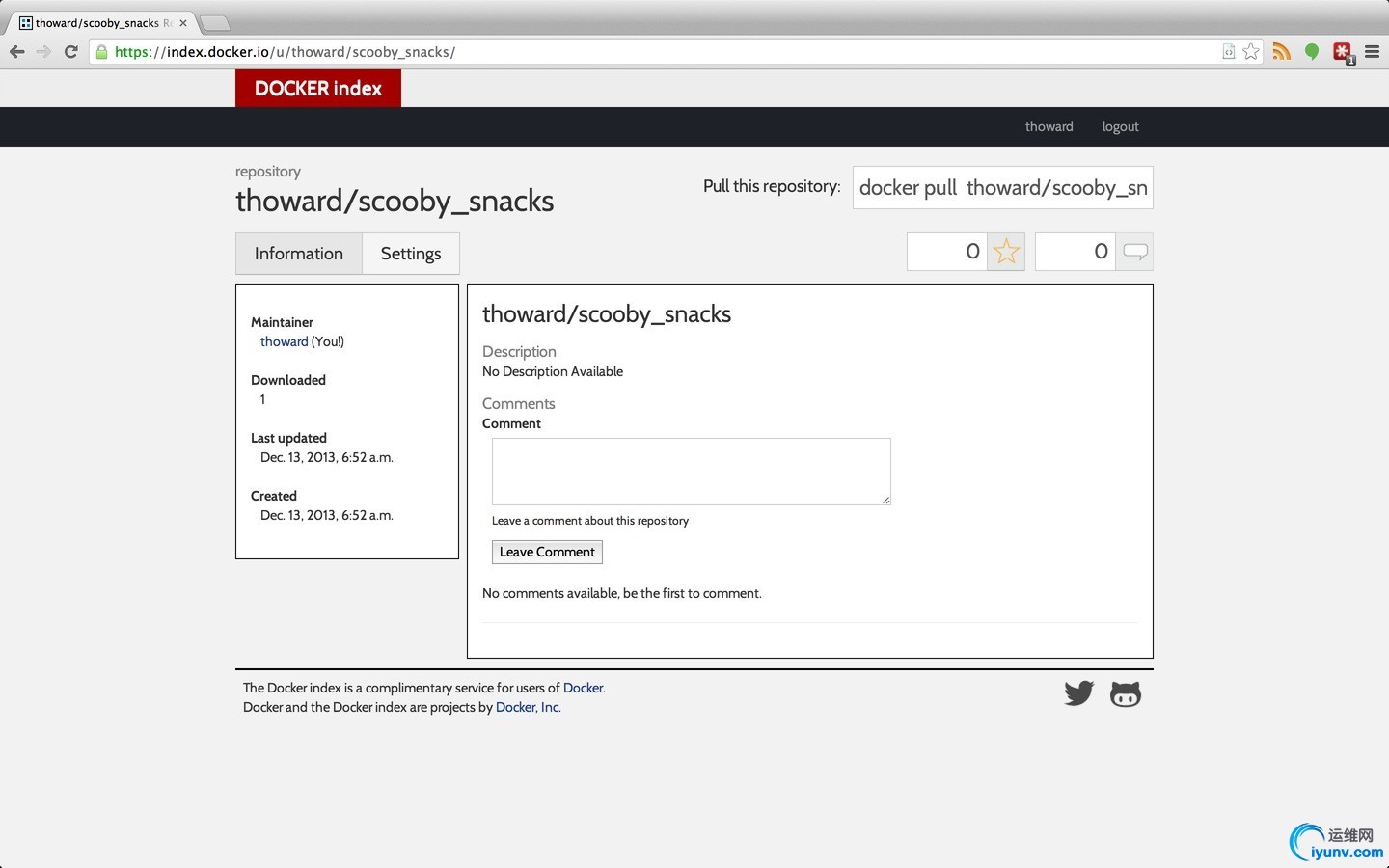Screen dimensions: 1389x868
Task: Select the thoward/scooby_snacks browser tab
Action: pyautogui.click(x=101, y=23)
